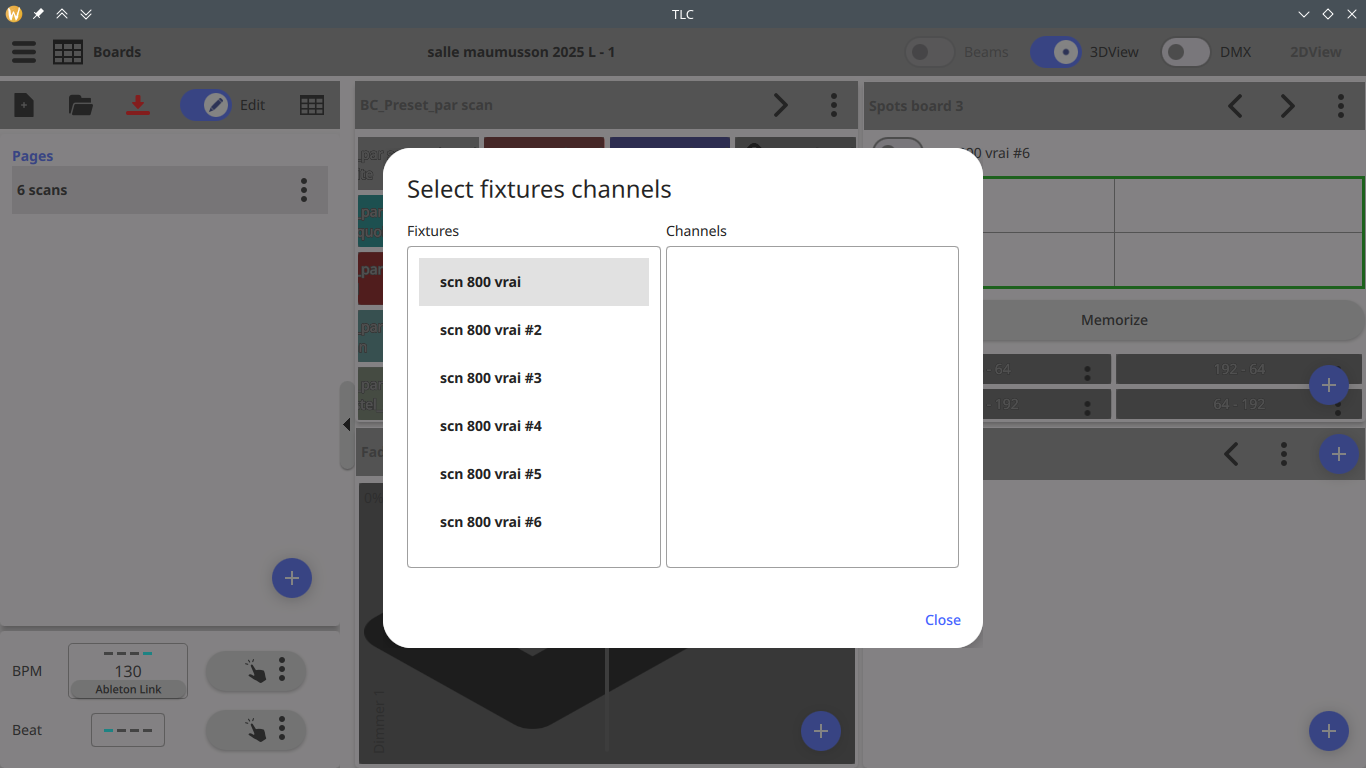
Task: Close the Select fixtures channels dialog
Action: point(942,620)
